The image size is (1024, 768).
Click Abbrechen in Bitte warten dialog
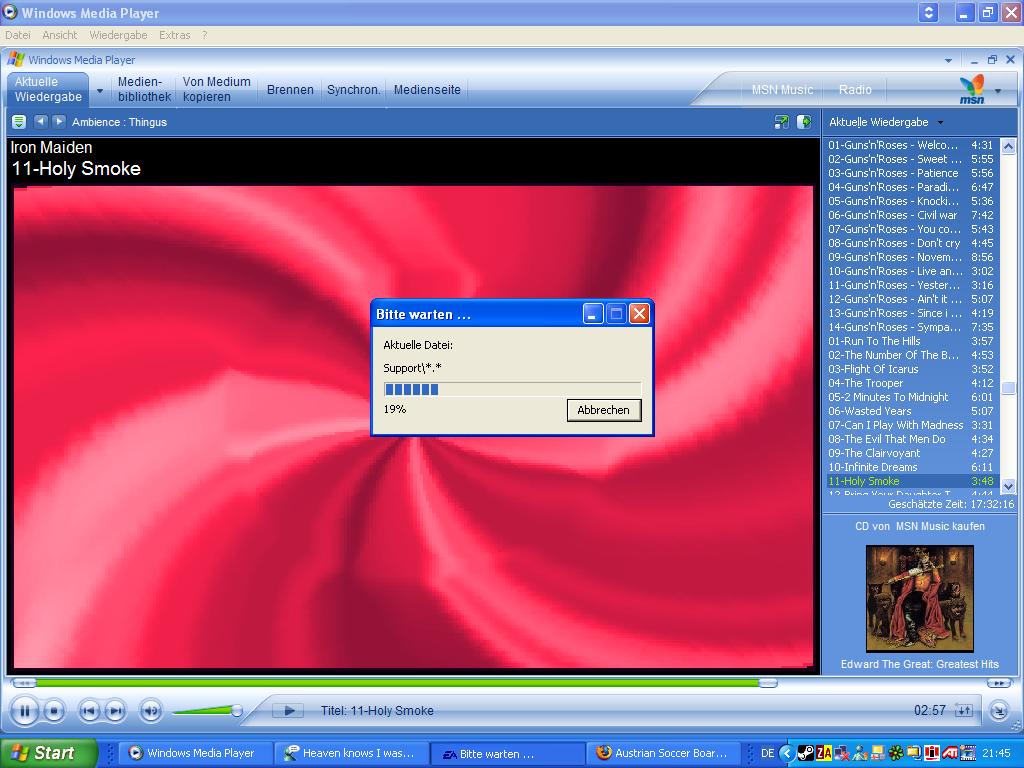click(x=603, y=410)
